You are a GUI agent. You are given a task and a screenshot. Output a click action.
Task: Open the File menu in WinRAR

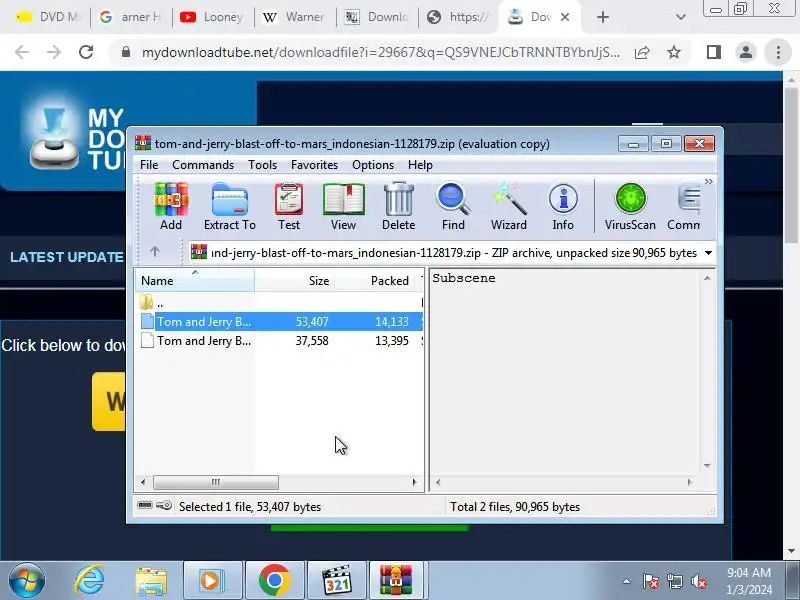pyautogui.click(x=149, y=165)
